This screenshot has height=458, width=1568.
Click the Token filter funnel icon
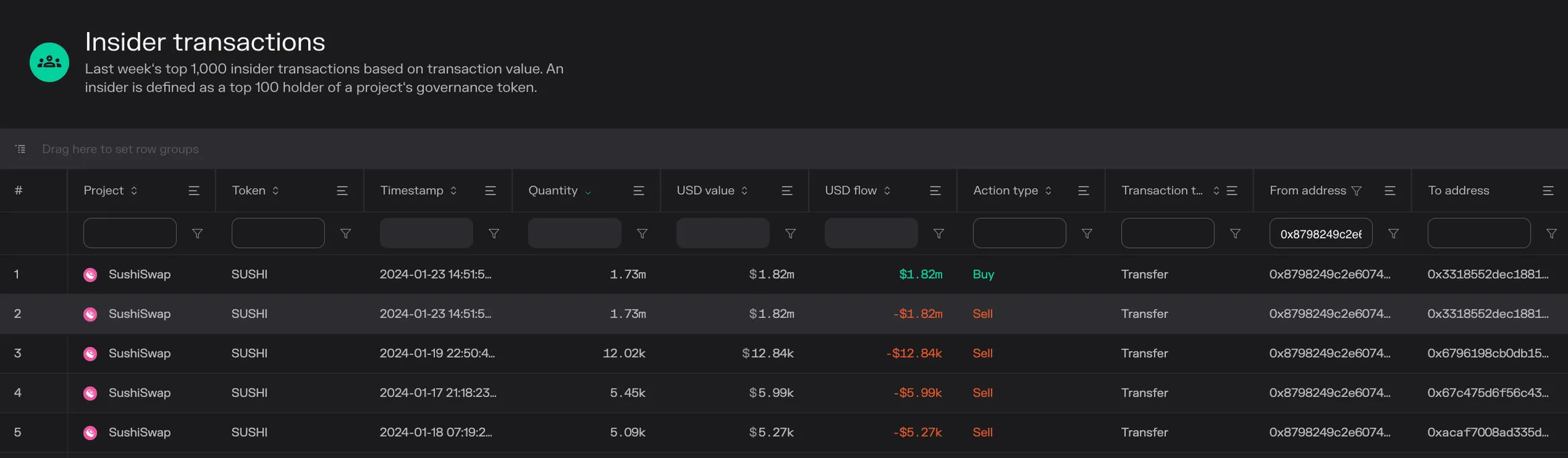click(x=346, y=234)
